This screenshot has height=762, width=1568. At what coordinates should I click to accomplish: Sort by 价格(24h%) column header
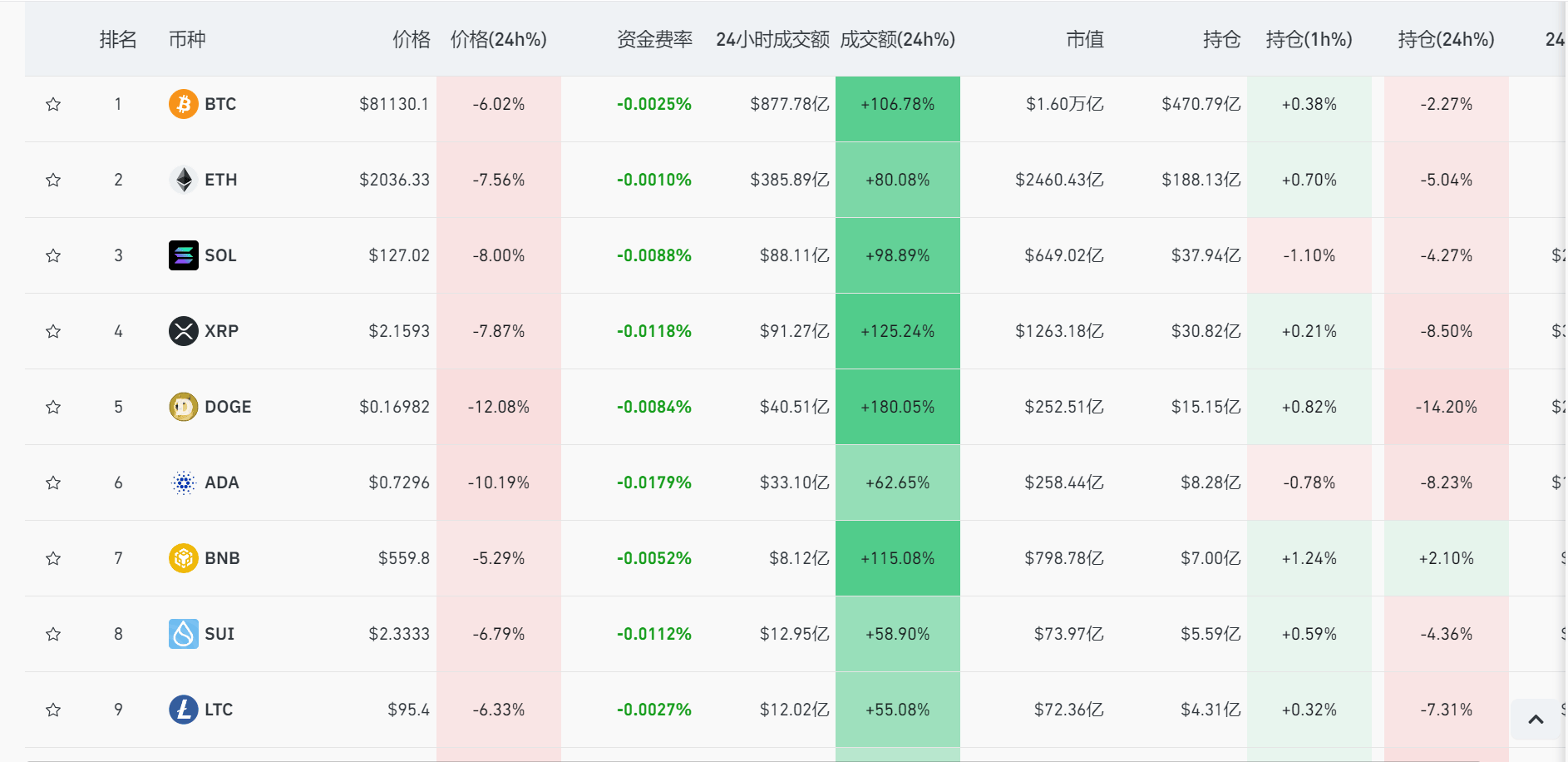499,39
